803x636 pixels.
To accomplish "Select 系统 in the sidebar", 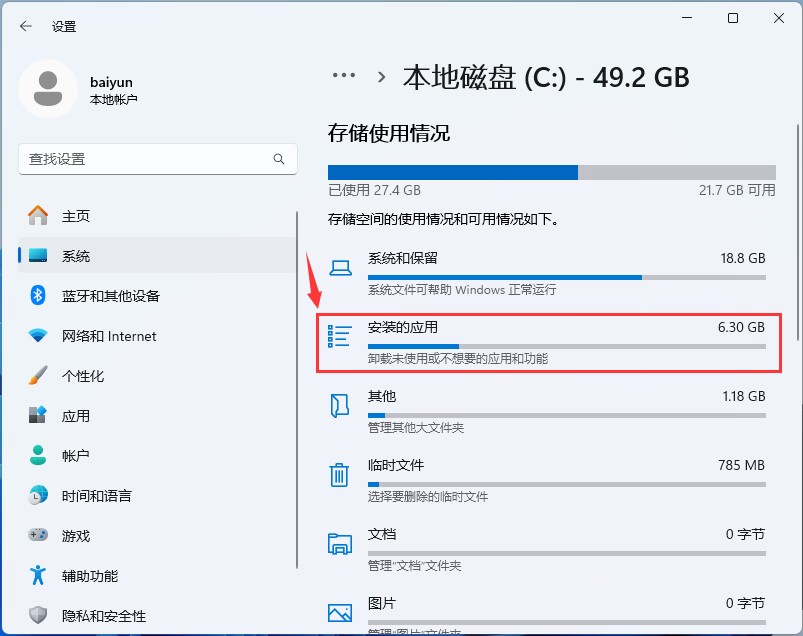I will coord(157,256).
